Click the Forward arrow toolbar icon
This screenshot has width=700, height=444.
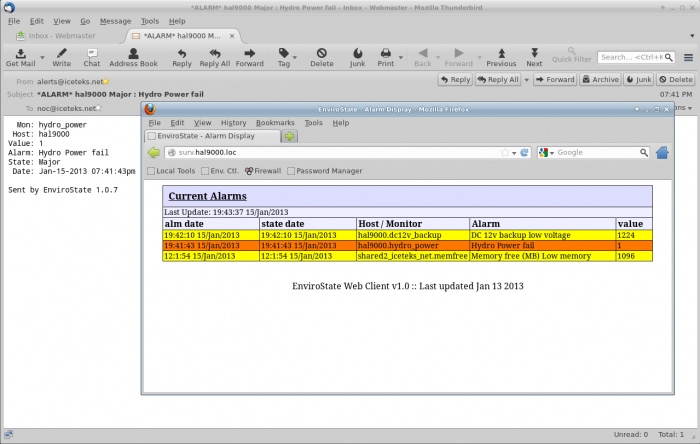250,58
